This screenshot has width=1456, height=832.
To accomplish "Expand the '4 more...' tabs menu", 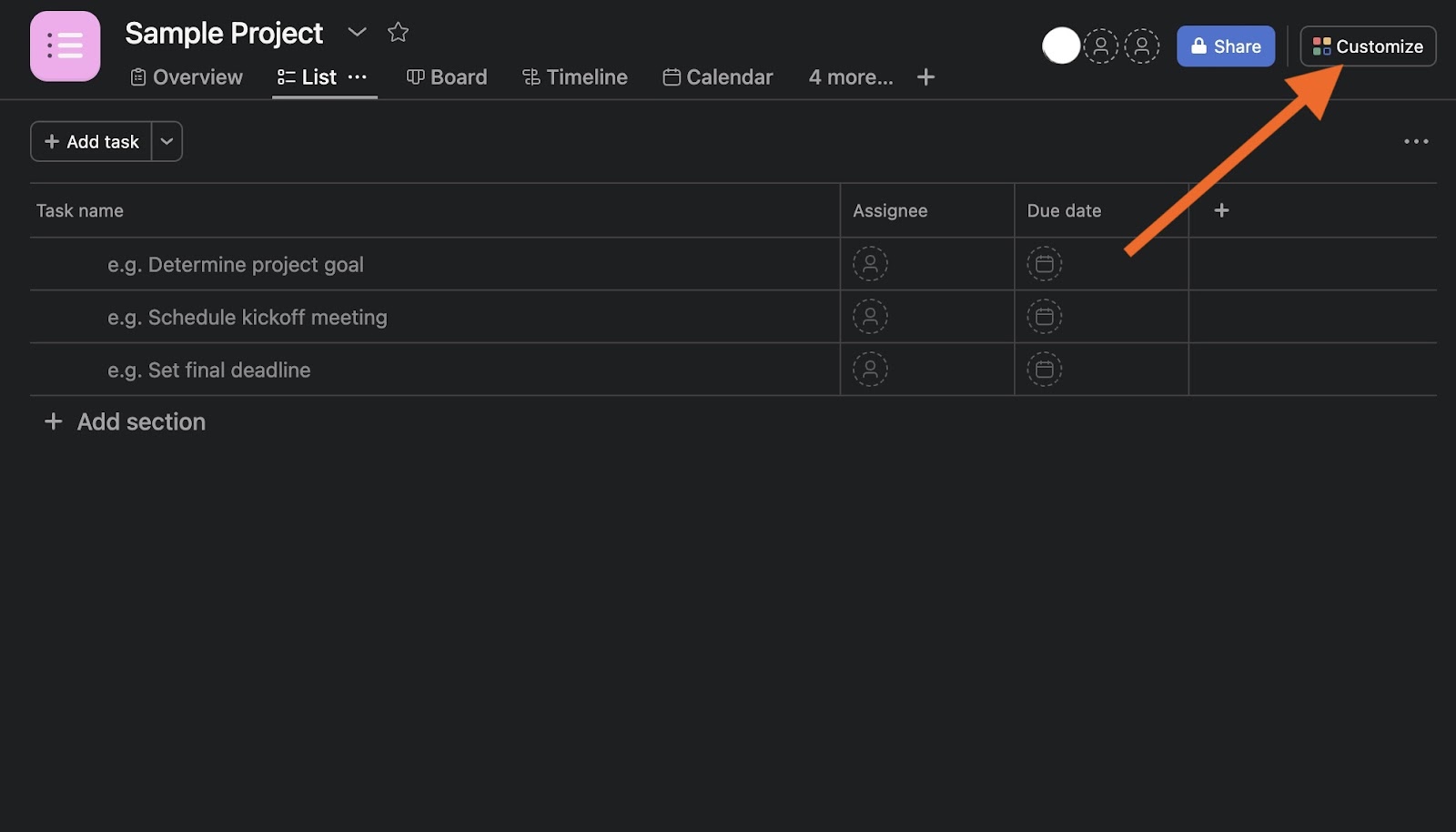I will pos(851,77).
